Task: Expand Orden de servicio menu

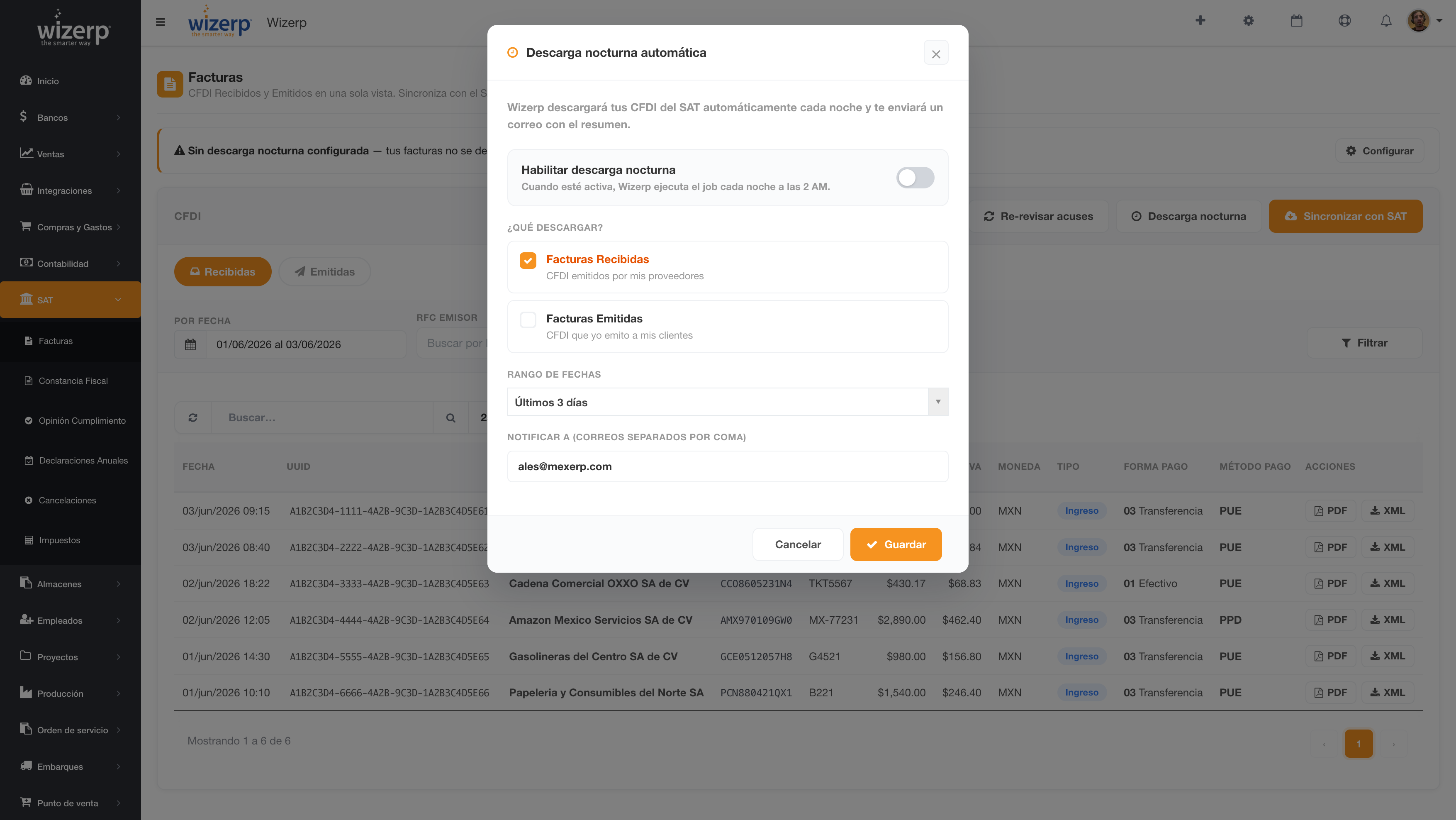Action: coord(70,730)
